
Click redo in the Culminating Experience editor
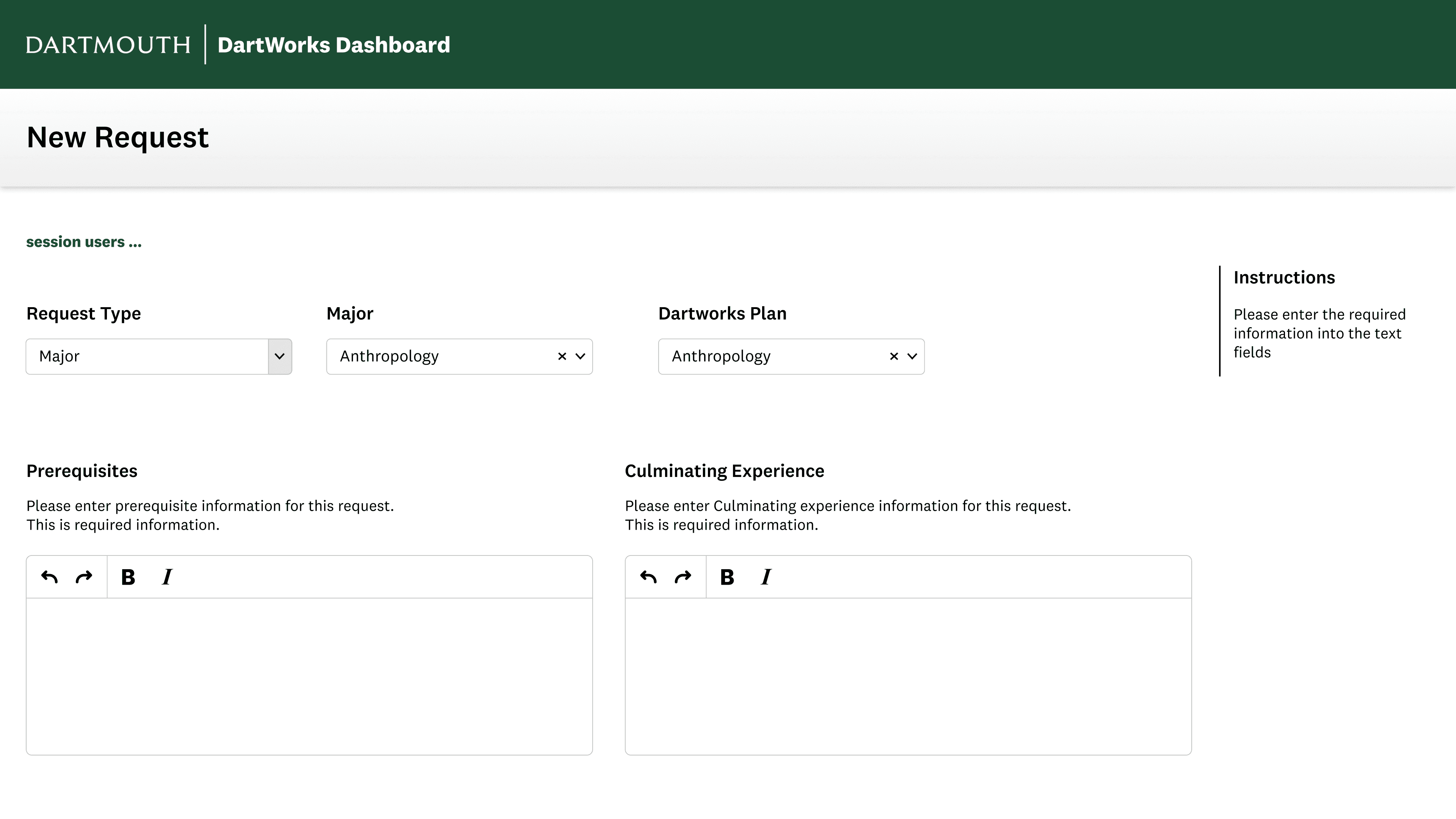683,577
